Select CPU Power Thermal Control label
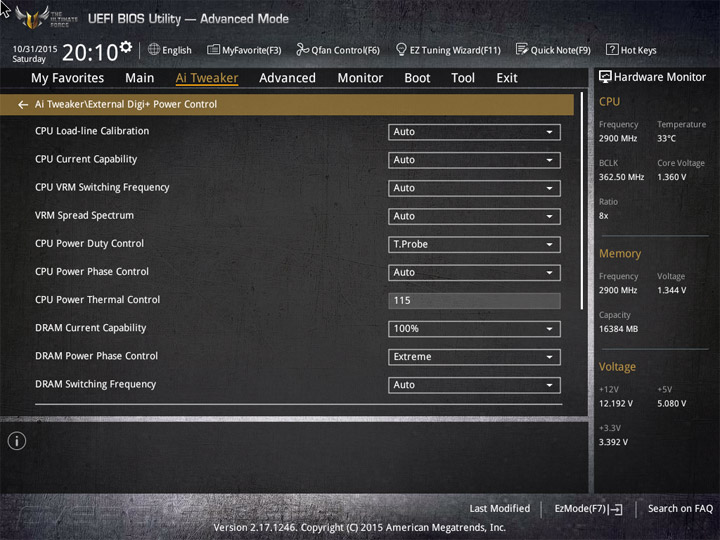The width and height of the screenshot is (720, 540). (97, 300)
